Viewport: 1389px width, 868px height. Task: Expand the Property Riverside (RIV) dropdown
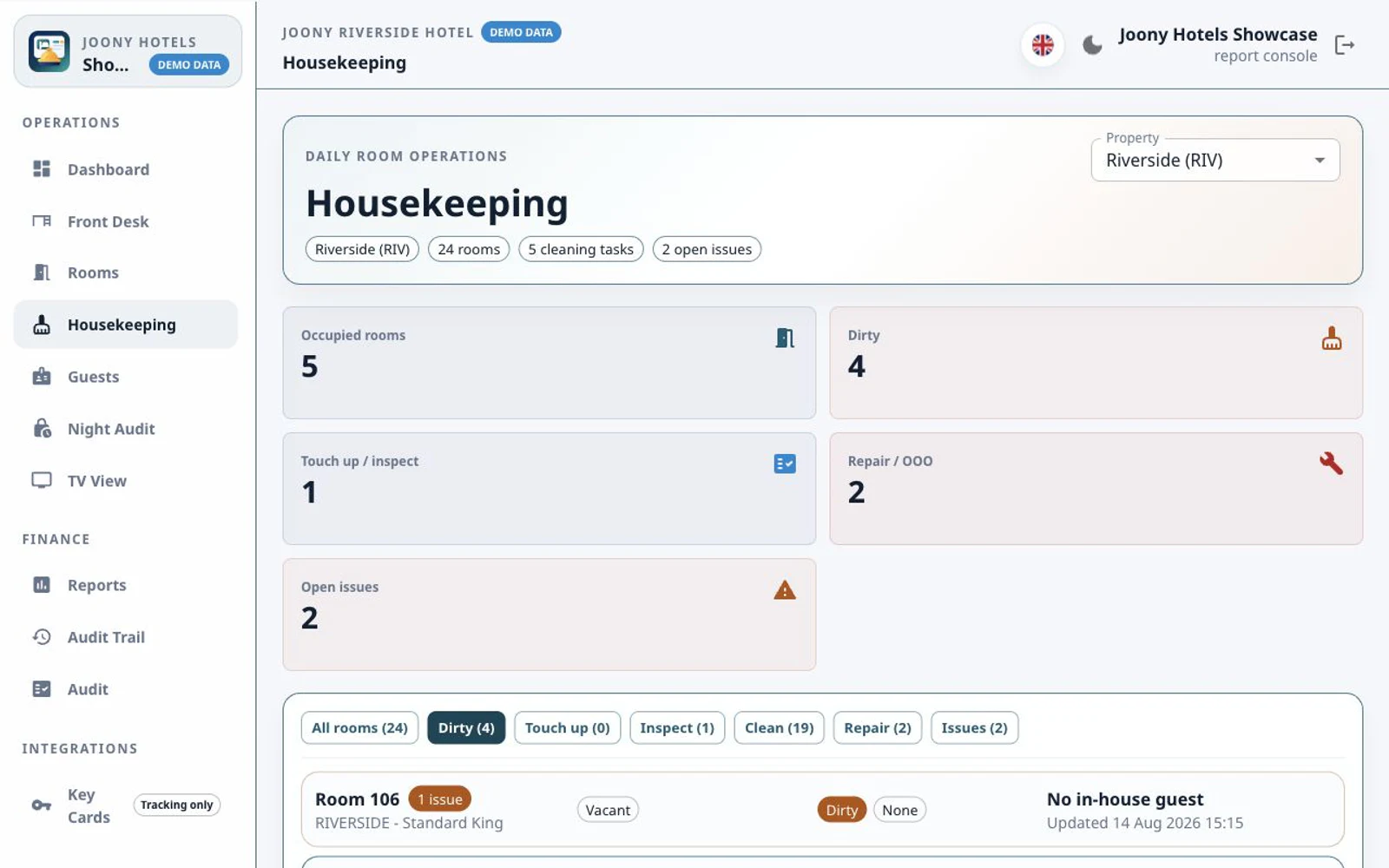(x=1215, y=161)
